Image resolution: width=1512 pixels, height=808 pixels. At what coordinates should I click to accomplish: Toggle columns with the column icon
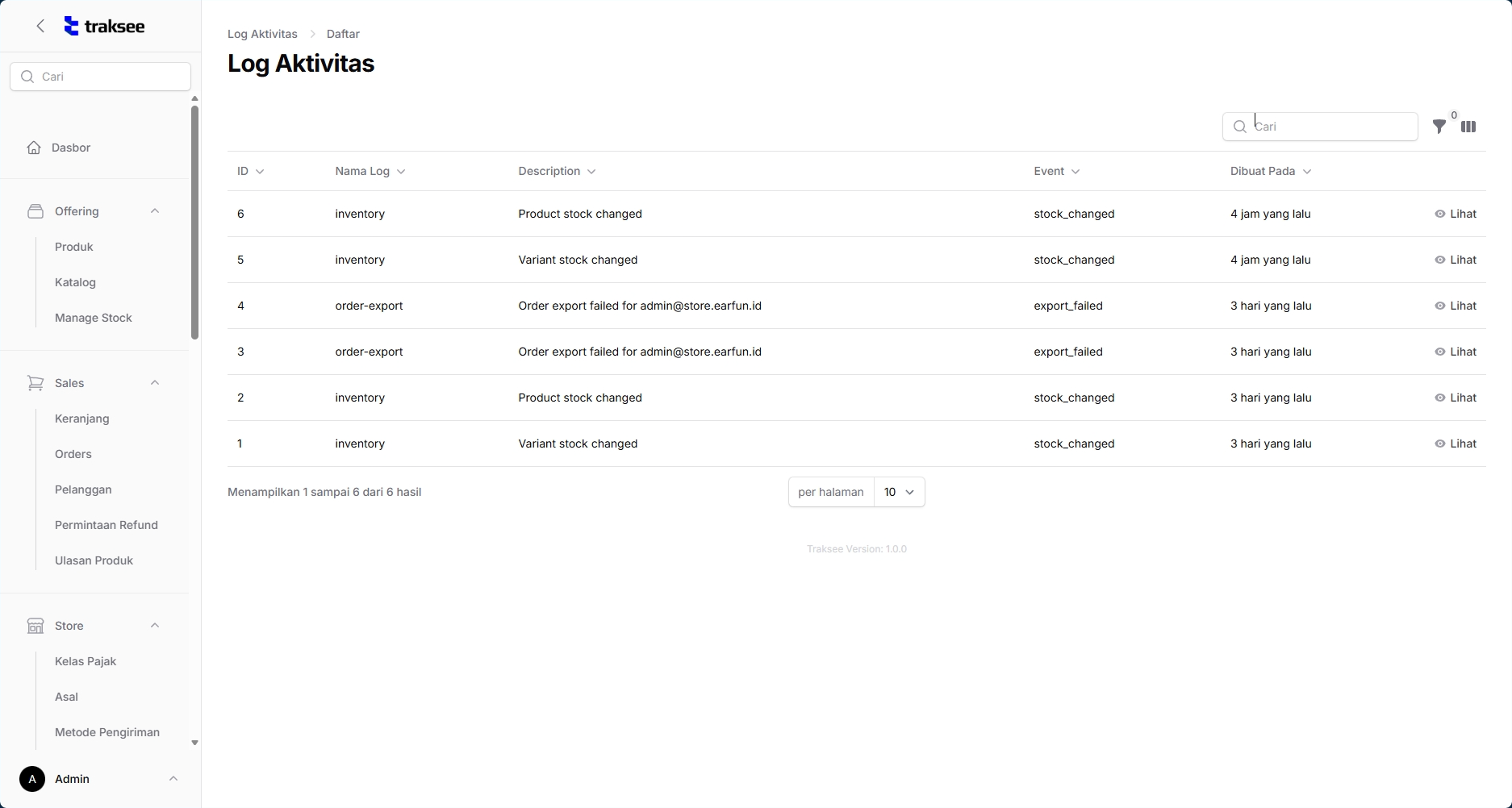(x=1468, y=127)
